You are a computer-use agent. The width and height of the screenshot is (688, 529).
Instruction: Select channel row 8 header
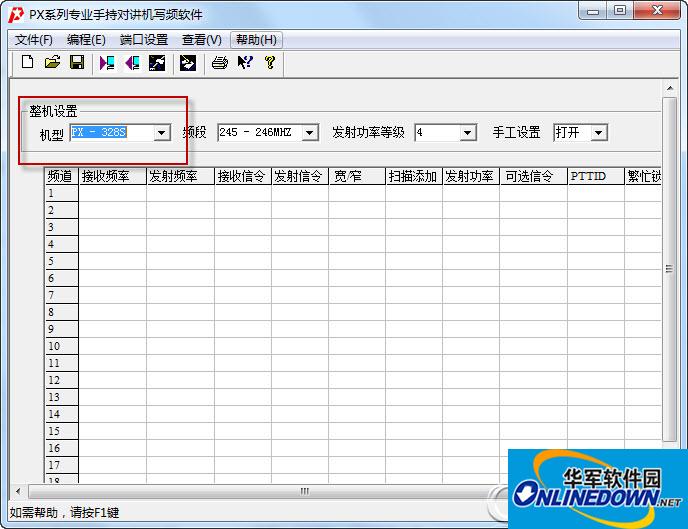tap(62, 312)
